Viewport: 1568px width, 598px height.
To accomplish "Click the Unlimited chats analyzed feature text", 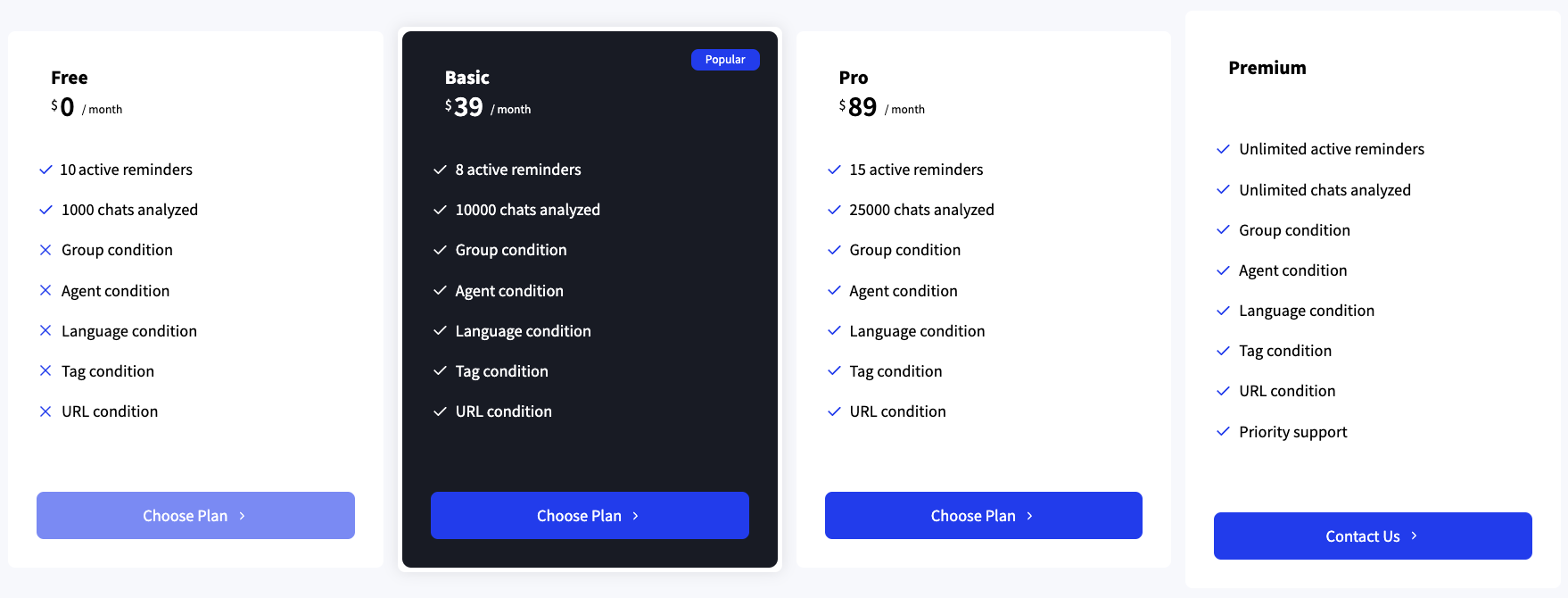I will coord(1325,190).
